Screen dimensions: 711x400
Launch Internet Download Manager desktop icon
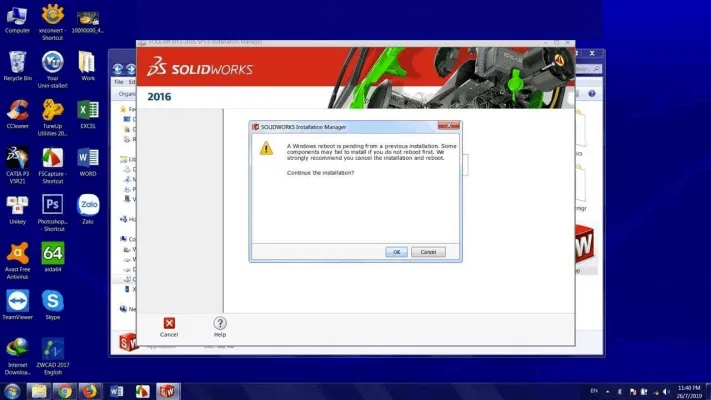coord(17,356)
